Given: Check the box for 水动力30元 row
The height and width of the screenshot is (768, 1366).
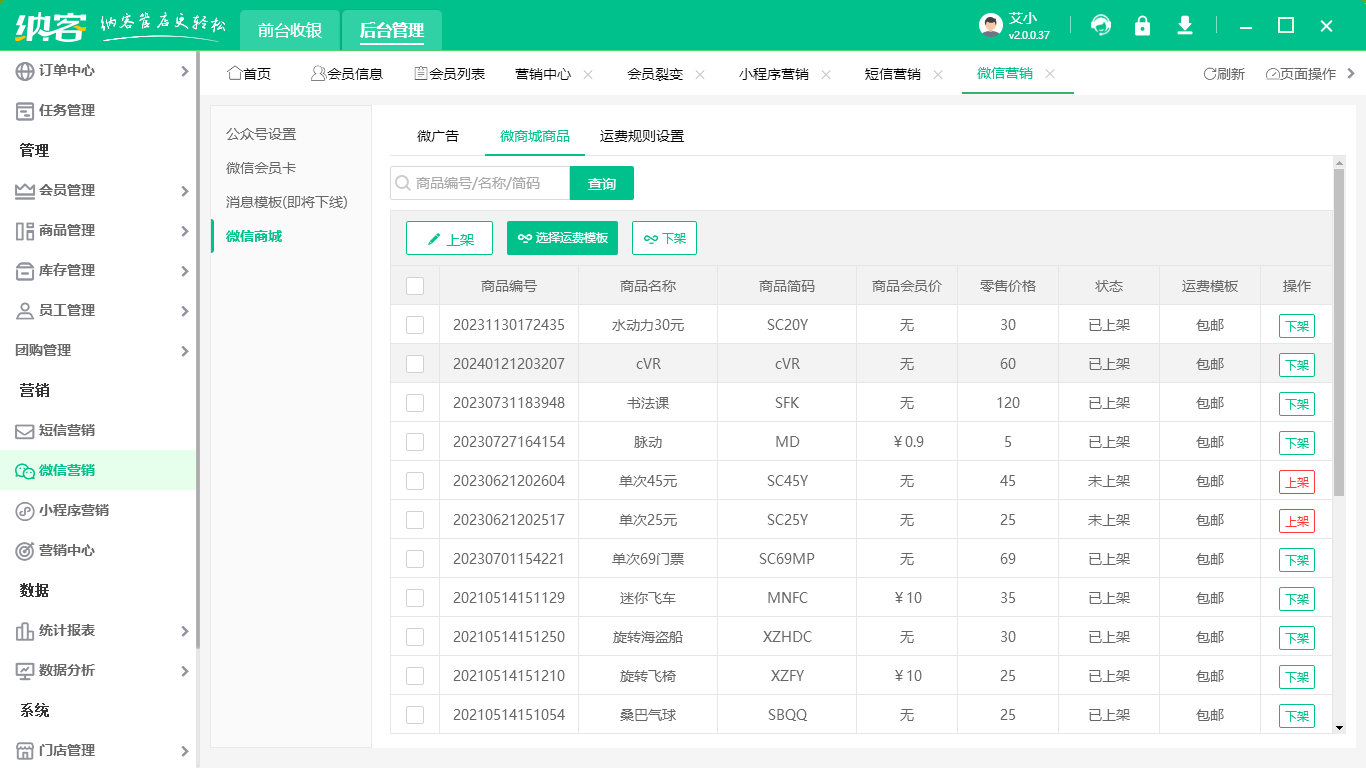Looking at the screenshot, I should (415, 325).
